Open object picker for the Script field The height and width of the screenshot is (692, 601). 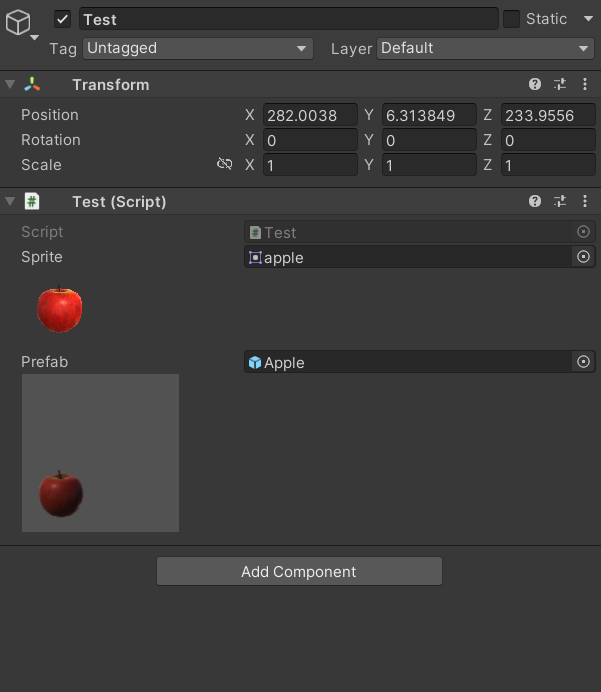click(x=583, y=232)
